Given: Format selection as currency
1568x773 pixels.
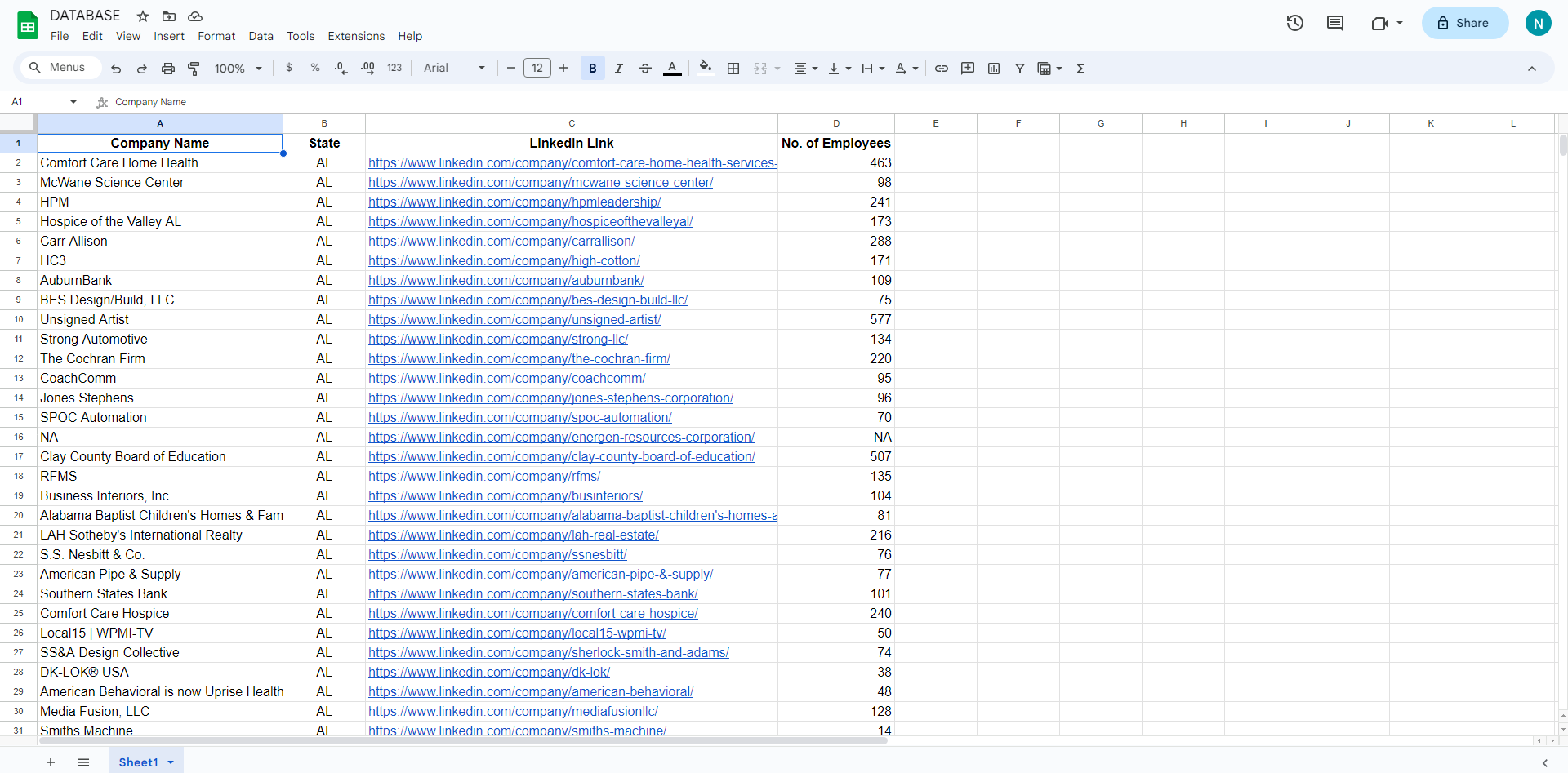Looking at the screenshot, I should pos(289,69).
